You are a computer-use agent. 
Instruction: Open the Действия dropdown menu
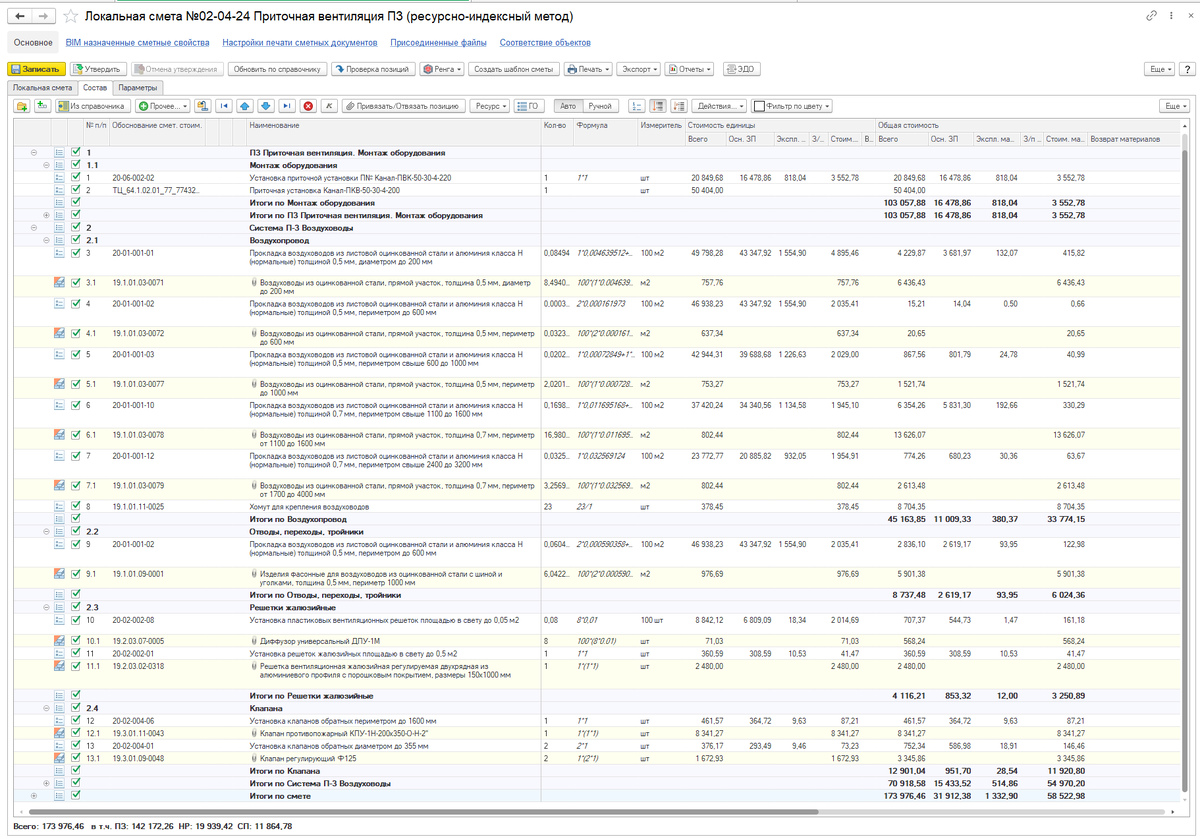719,105
